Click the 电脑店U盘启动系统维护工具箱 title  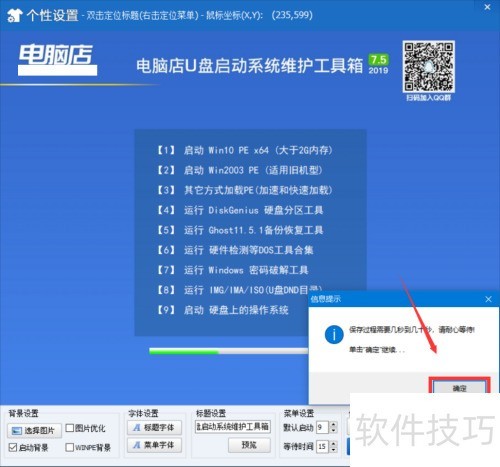point(250,65)
